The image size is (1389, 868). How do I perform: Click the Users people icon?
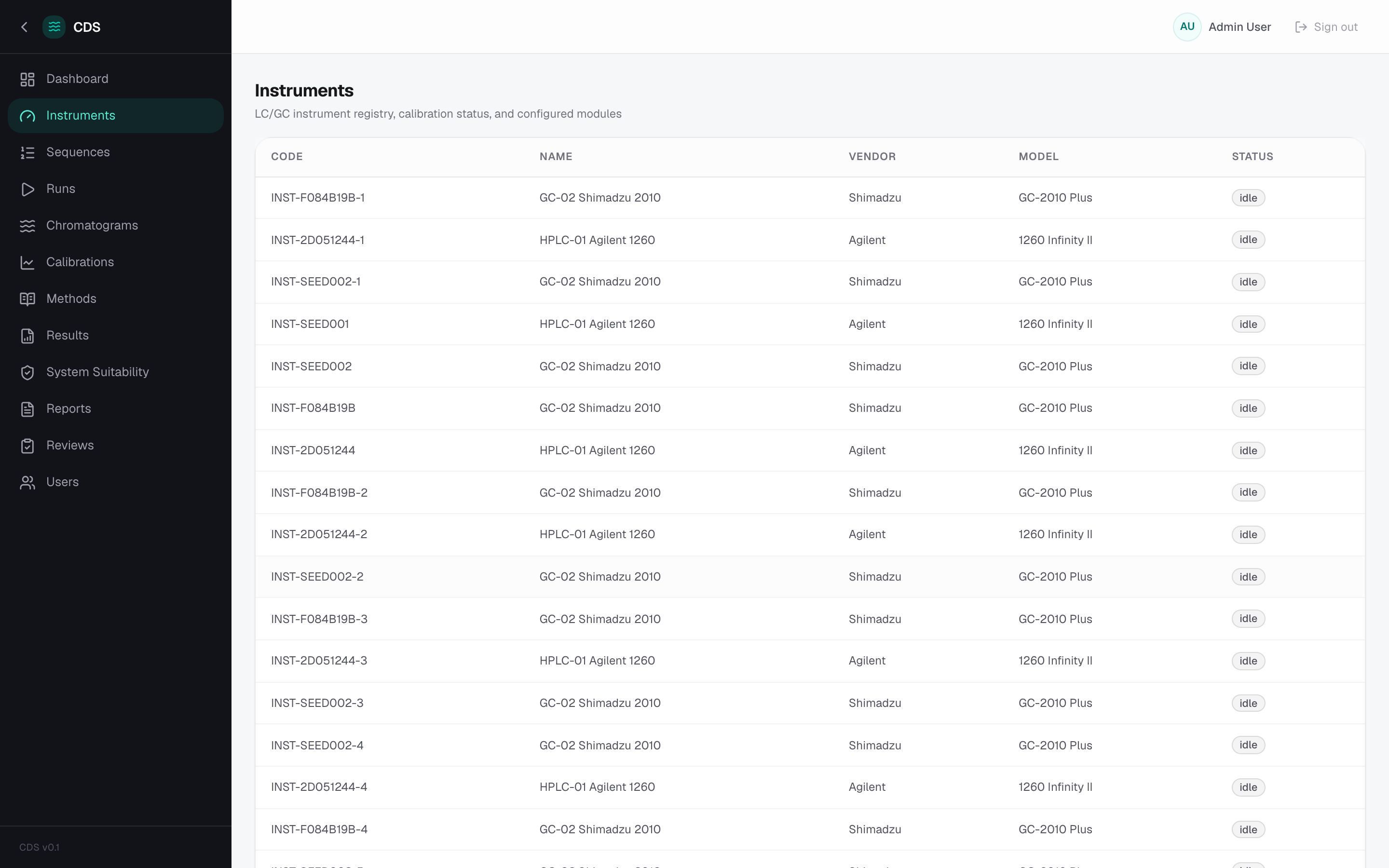pyautogui.click(x=27, y=483)
